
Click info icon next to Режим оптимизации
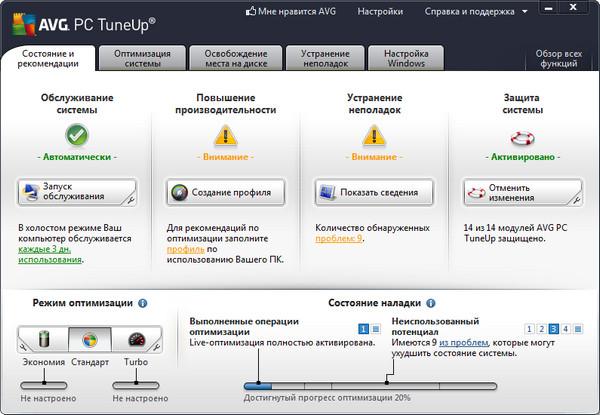142,303
